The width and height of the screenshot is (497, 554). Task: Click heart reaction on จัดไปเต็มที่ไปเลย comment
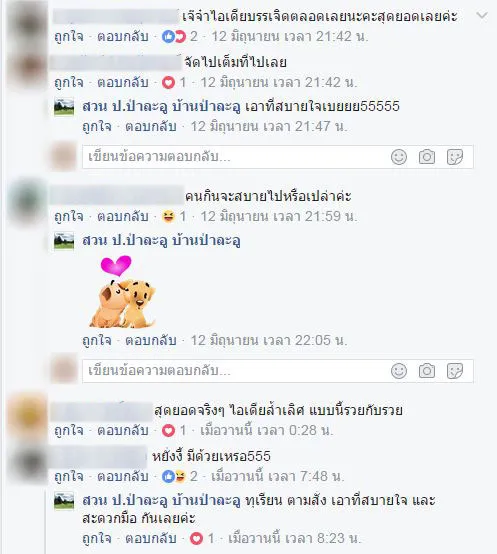(168, 82)
